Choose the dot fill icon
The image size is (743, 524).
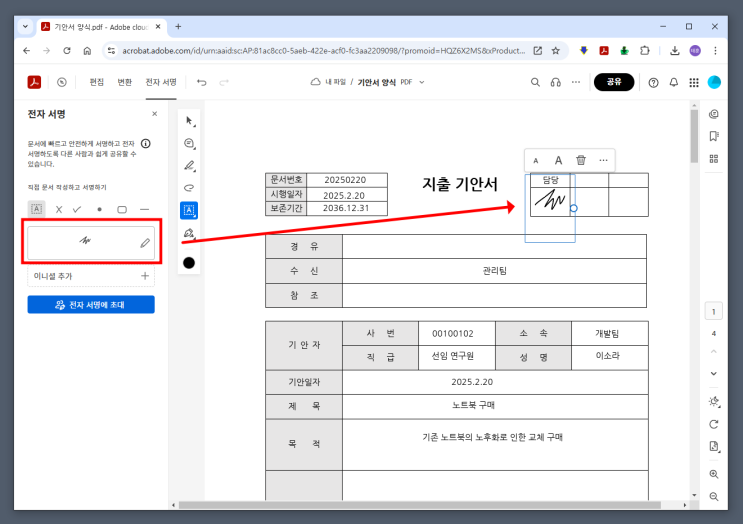[x=100, y=209]
